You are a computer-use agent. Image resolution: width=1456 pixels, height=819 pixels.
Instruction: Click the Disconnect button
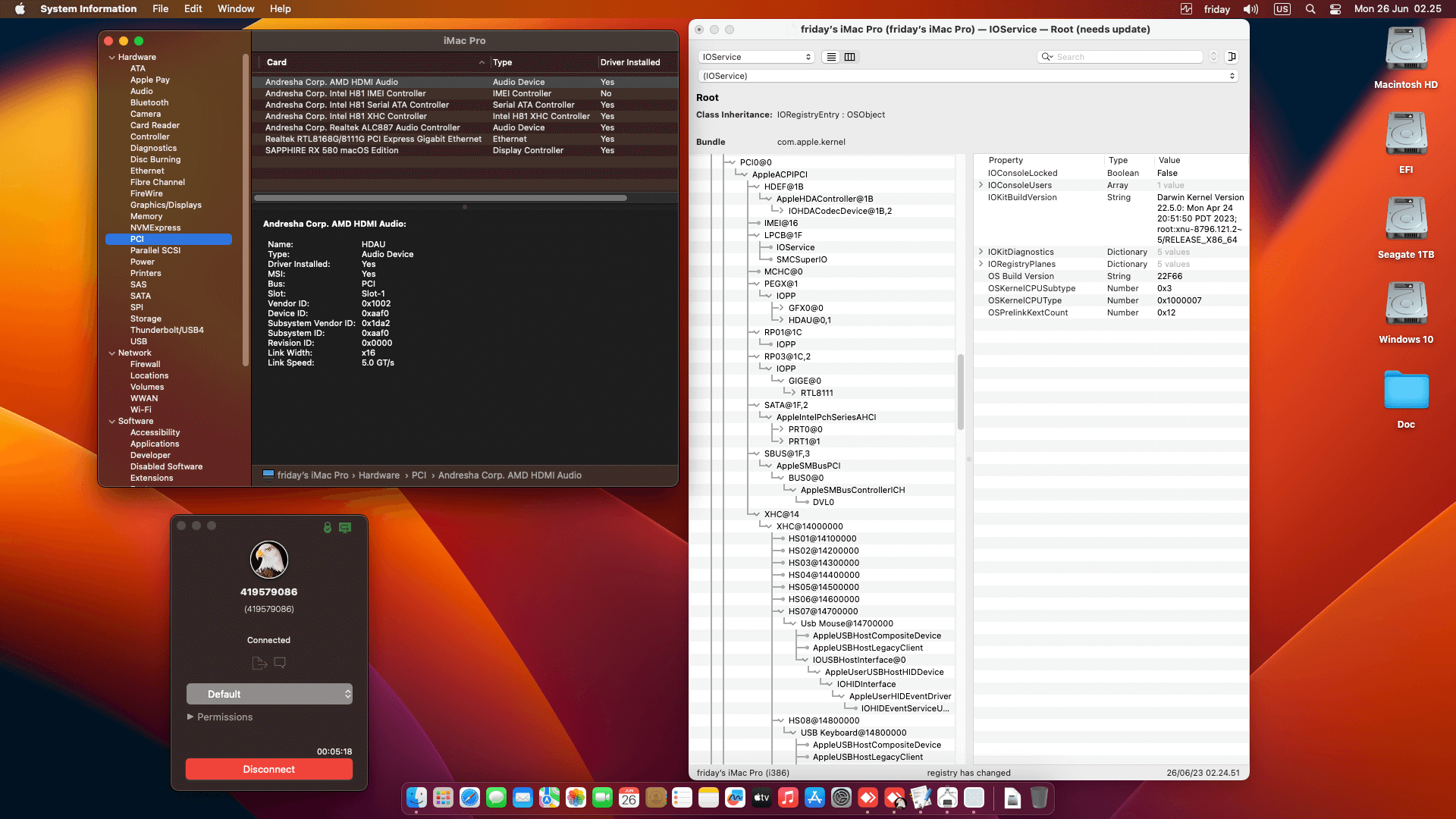point(268,769)
